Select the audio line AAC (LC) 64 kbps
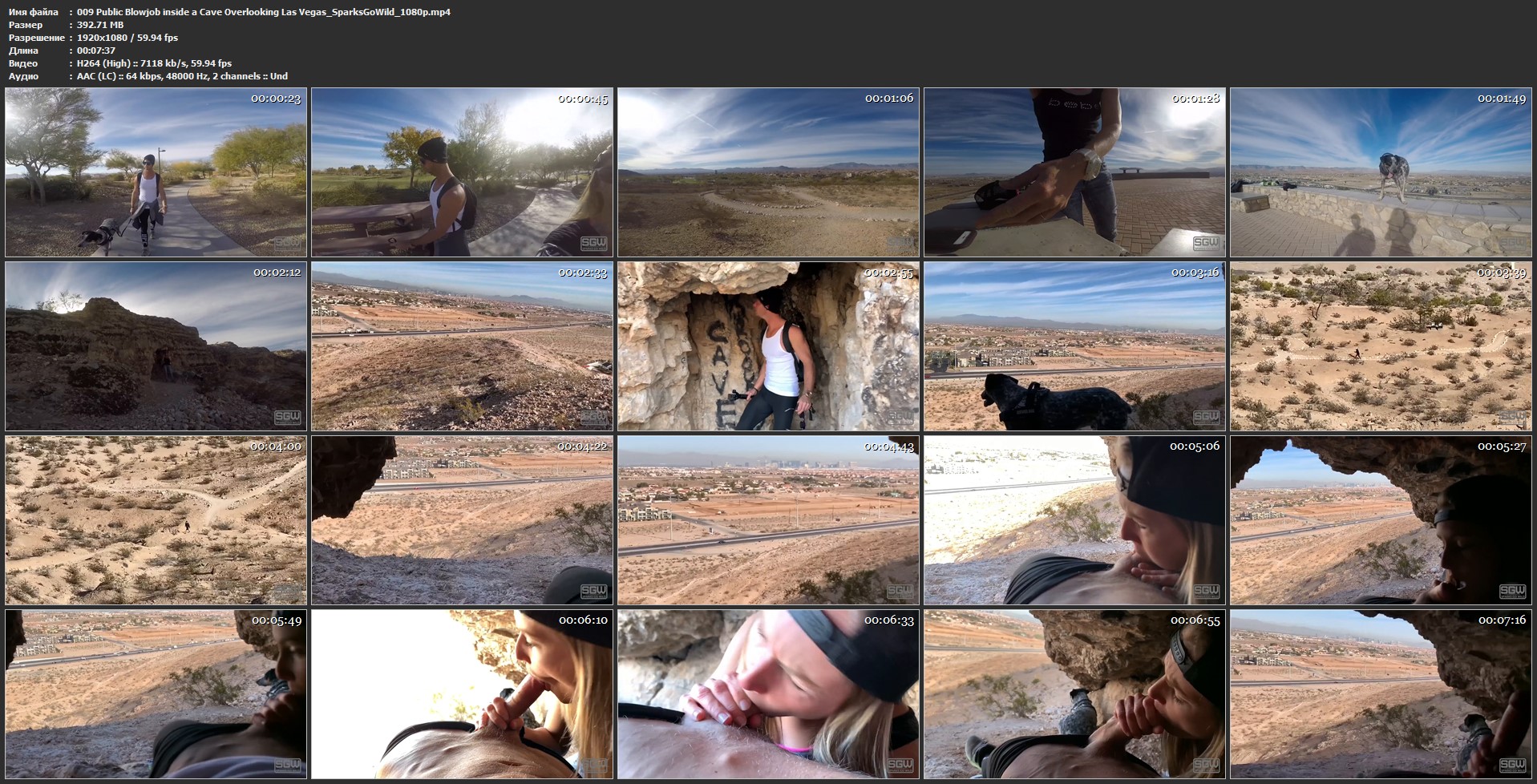This screenshot has width=1537, height=784. pos(182,76)
